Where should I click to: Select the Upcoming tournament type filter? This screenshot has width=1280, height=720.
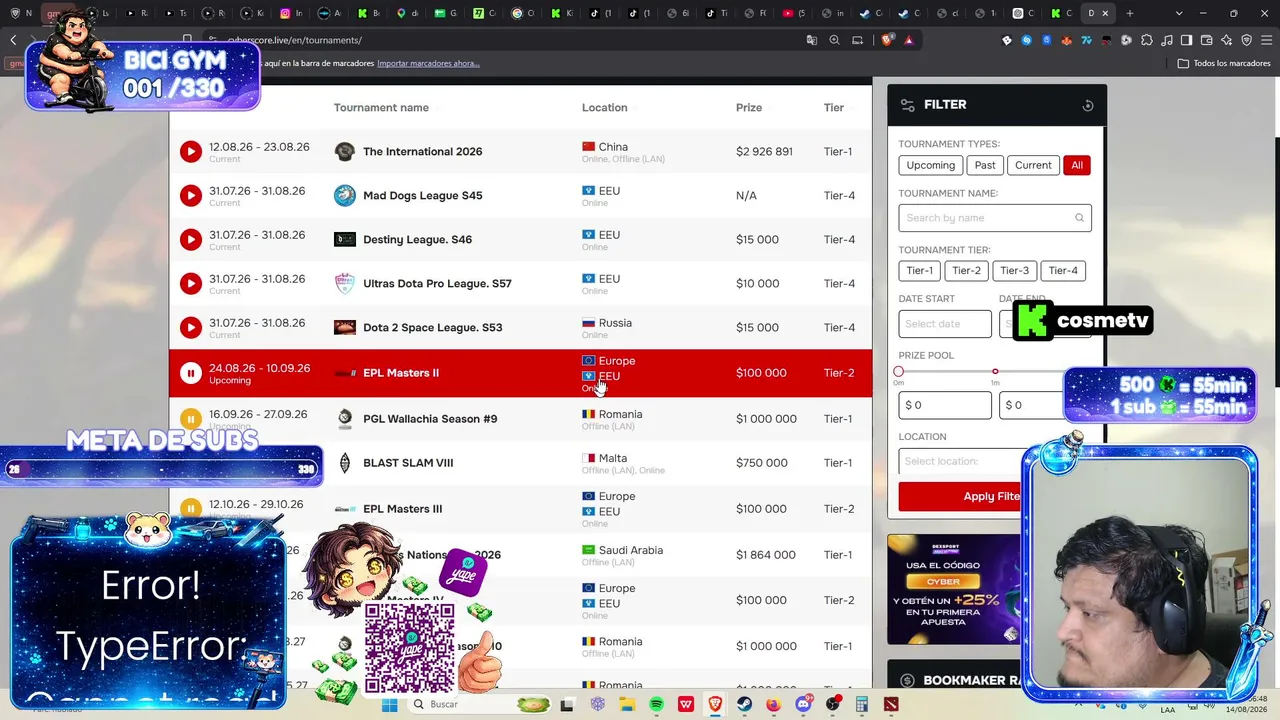[931, 165]
